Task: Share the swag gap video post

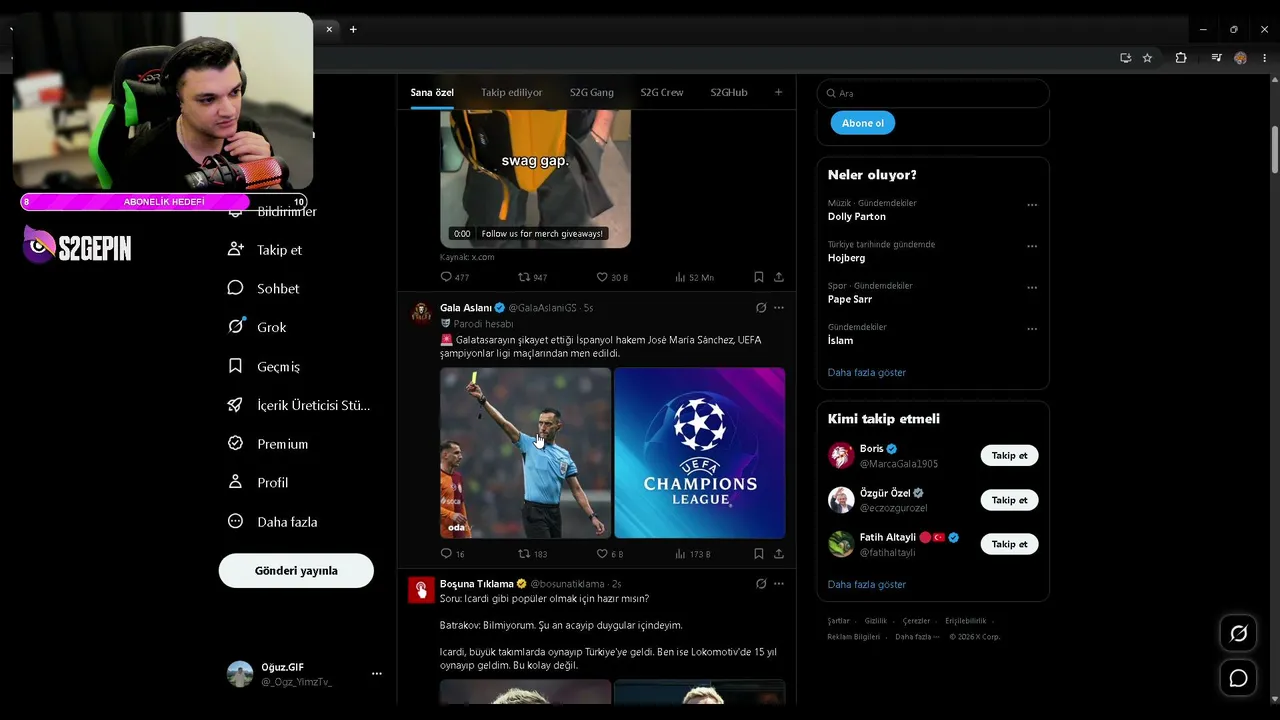Action: point(779,277)
